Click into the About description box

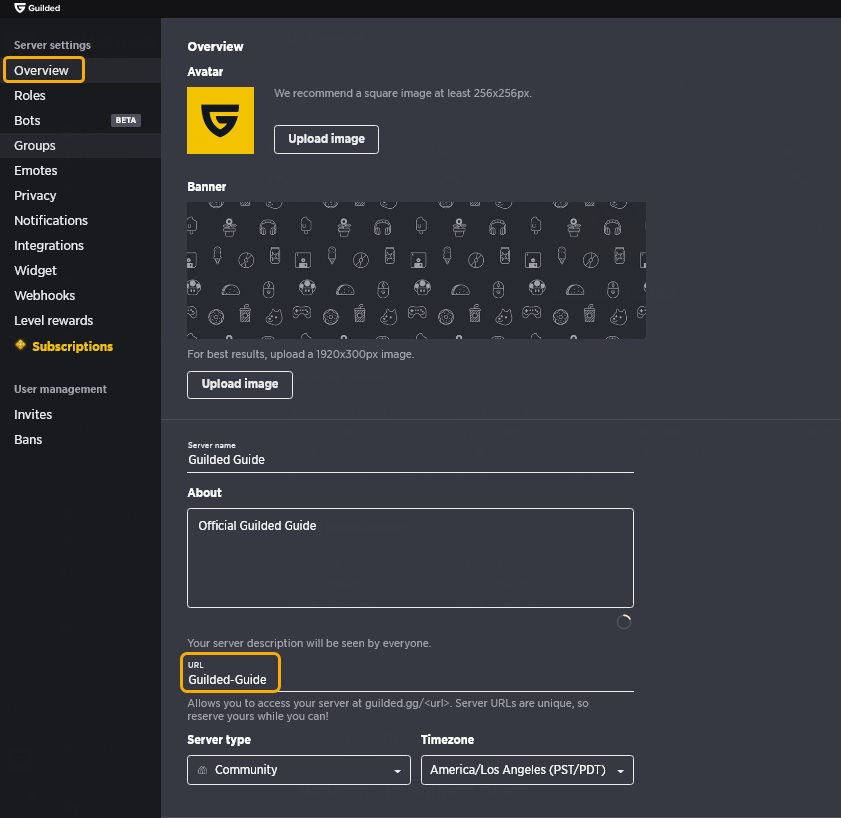410,558
